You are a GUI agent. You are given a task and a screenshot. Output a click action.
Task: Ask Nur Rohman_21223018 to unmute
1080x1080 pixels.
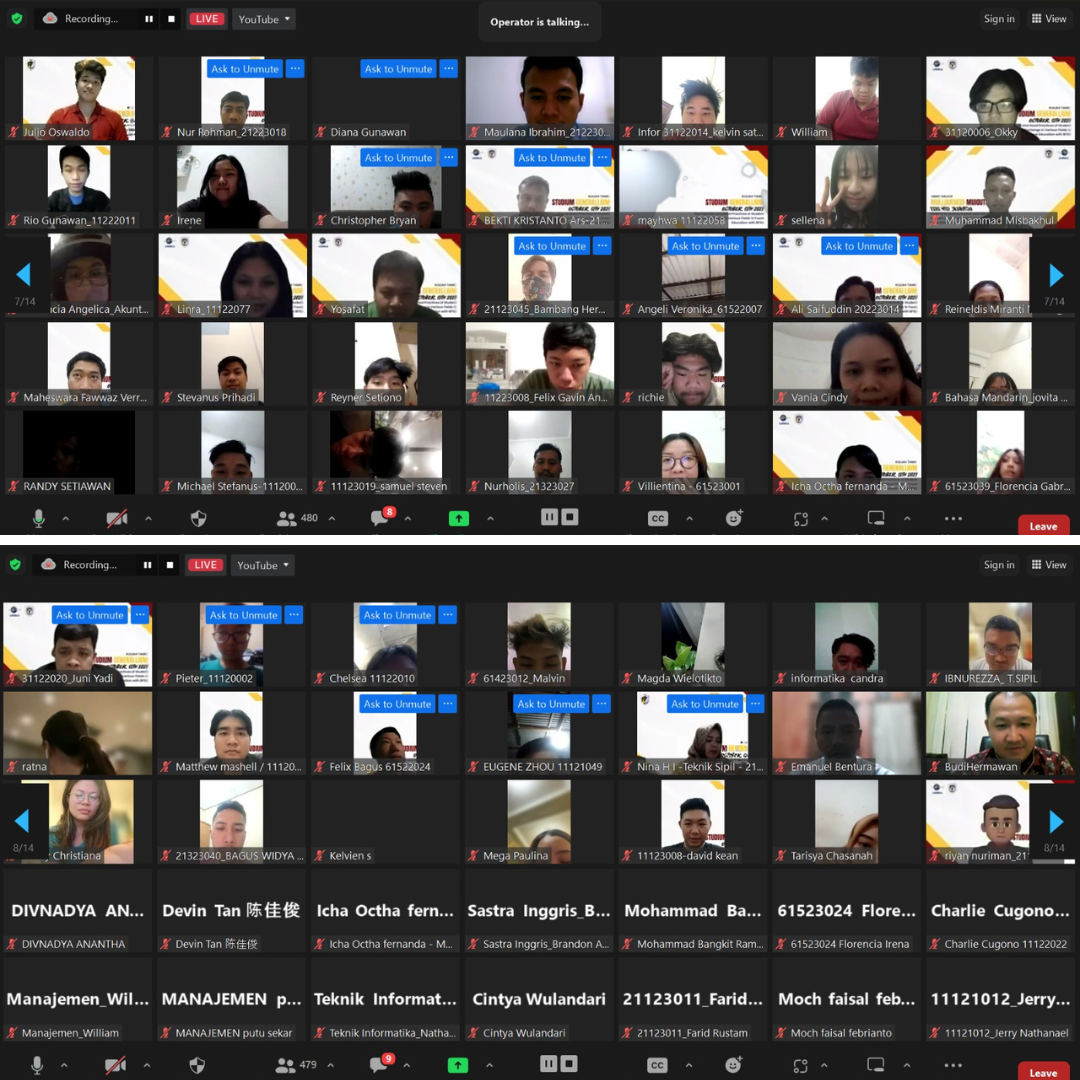[245, 69]
